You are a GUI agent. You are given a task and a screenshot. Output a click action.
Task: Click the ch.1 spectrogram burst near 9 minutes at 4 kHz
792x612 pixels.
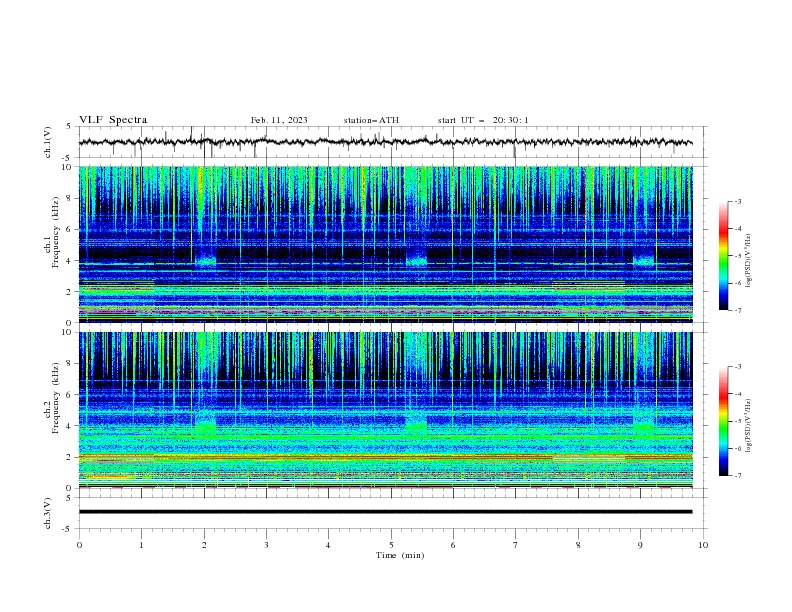click(x=644, y=259)
